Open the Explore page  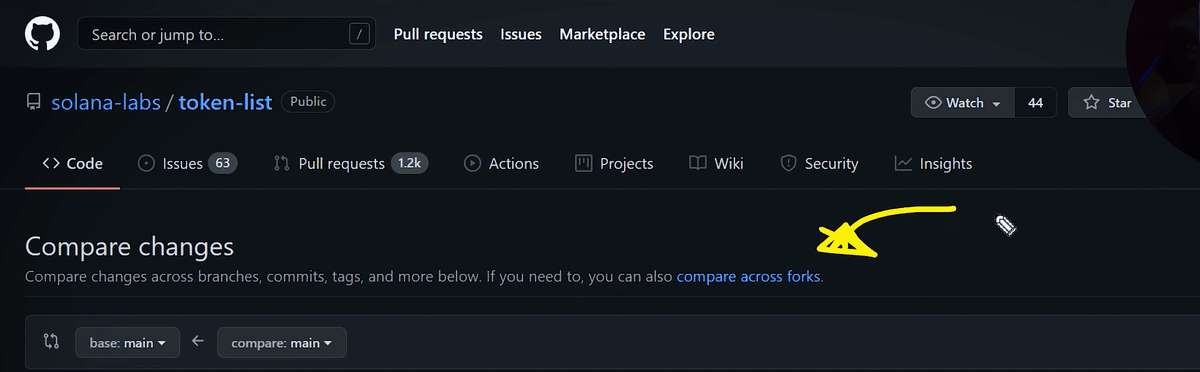point(689,34)
